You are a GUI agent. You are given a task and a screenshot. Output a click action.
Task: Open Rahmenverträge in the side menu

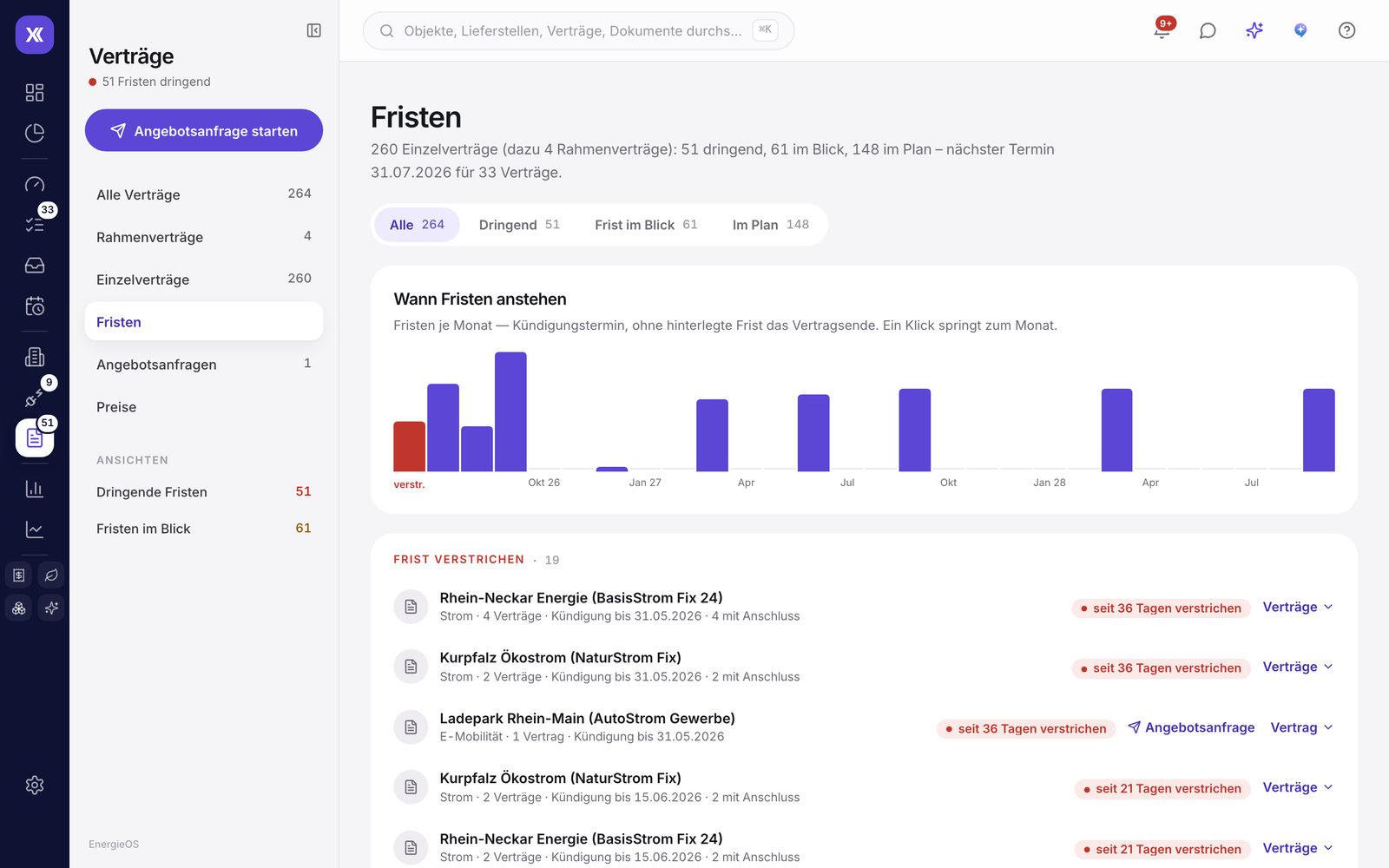tap(204, 237)
